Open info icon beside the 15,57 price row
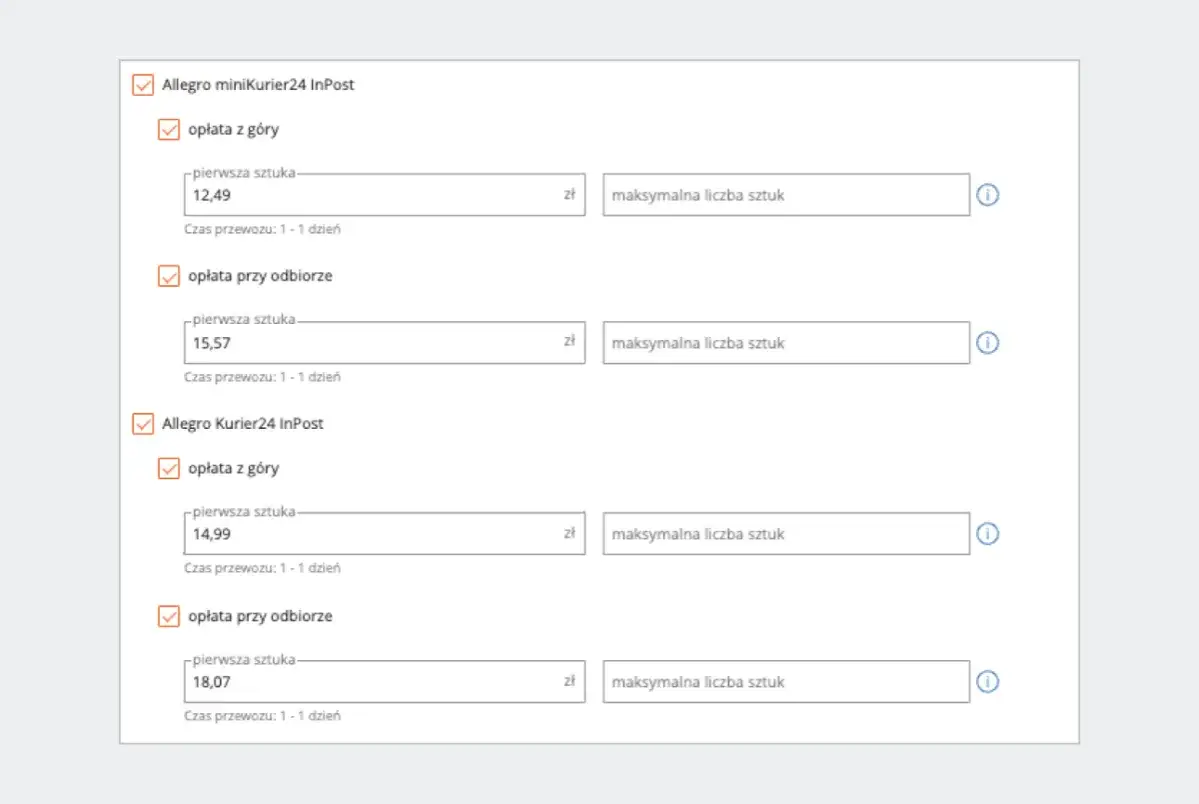This screenshot has height=804, width=1199. pos(987,343)
